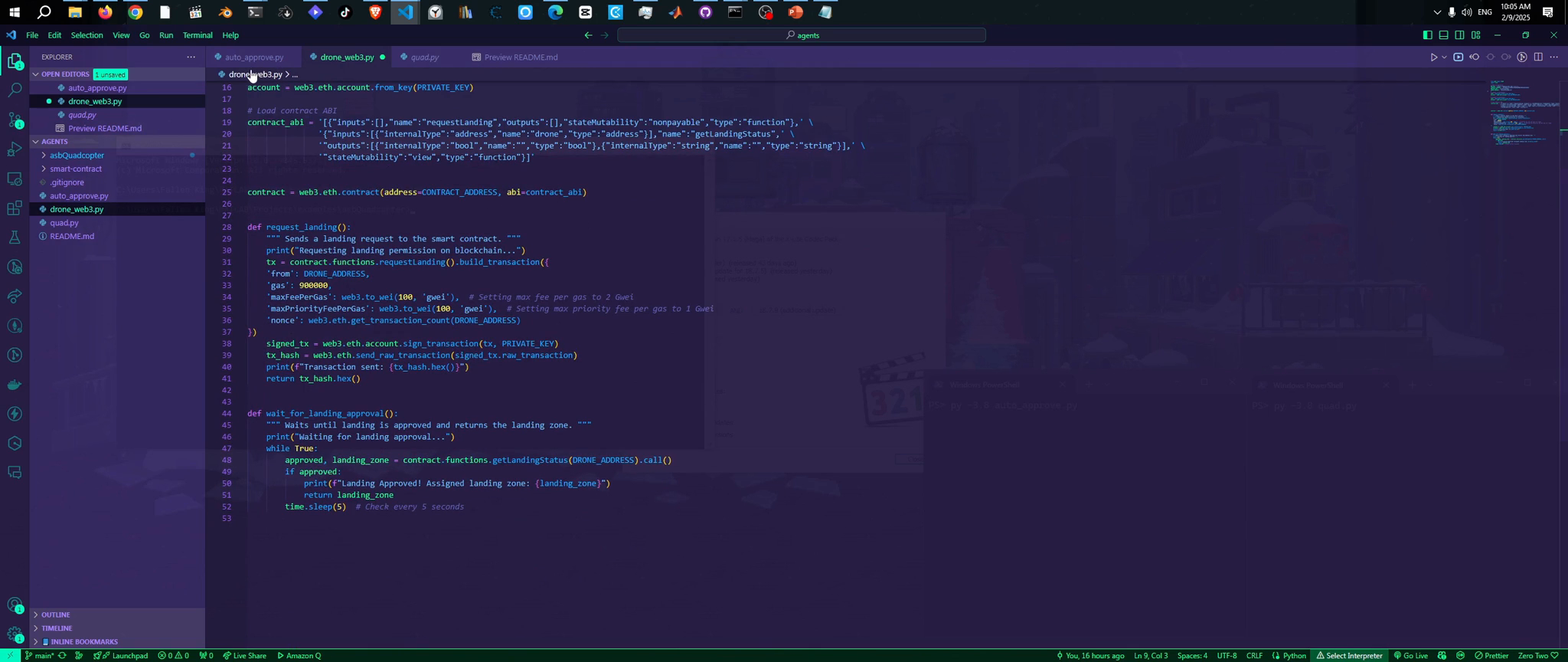Open Source Control view in activity bar

pos(15,120)
